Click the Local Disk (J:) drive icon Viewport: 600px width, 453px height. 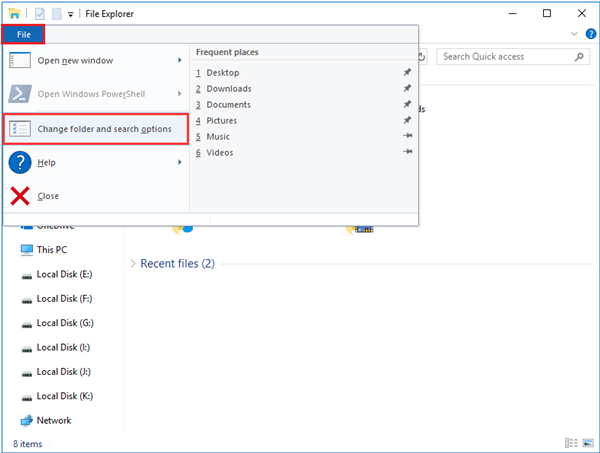[26, 373]
